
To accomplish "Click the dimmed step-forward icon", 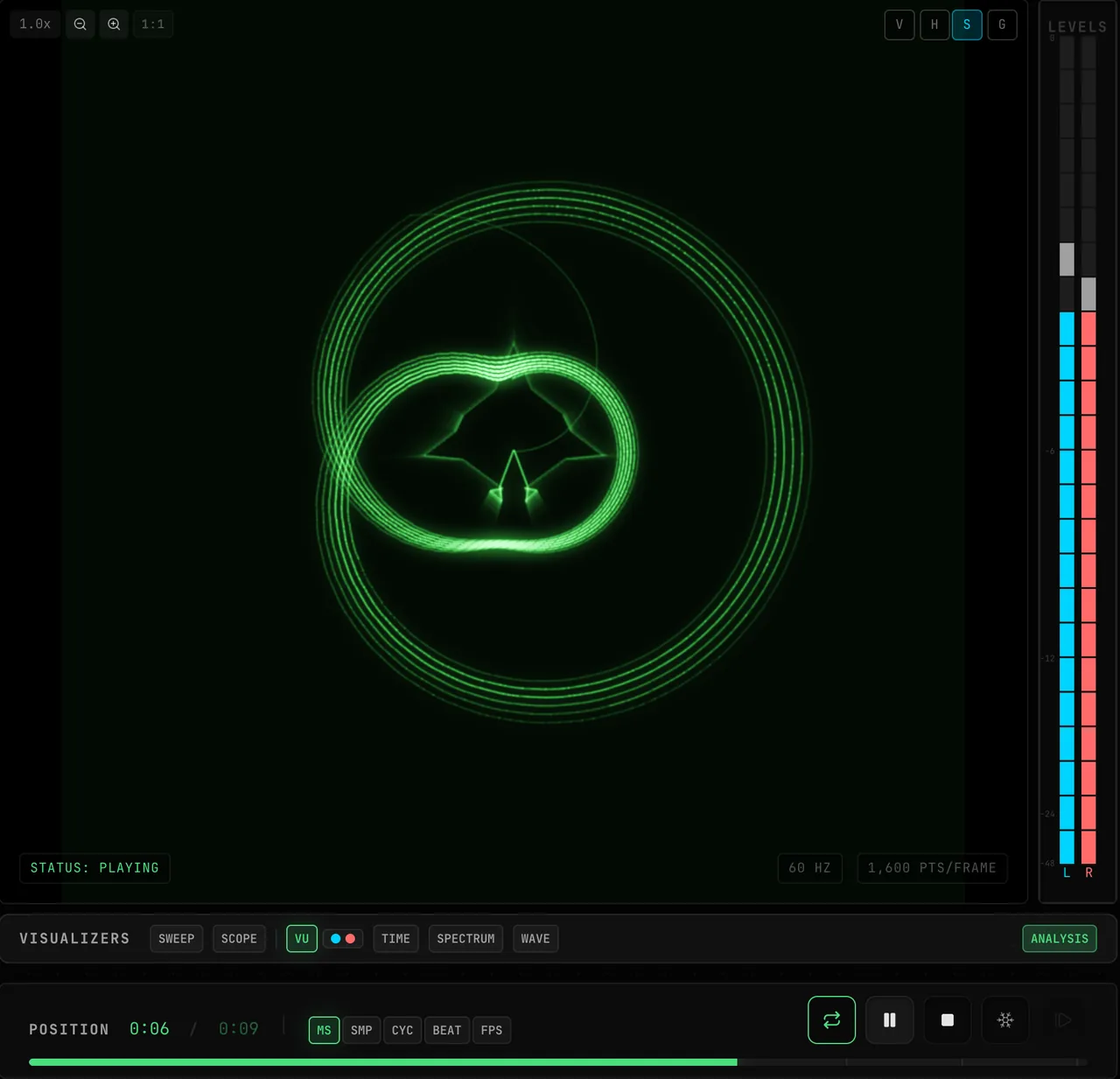I will [1063, 1019].
